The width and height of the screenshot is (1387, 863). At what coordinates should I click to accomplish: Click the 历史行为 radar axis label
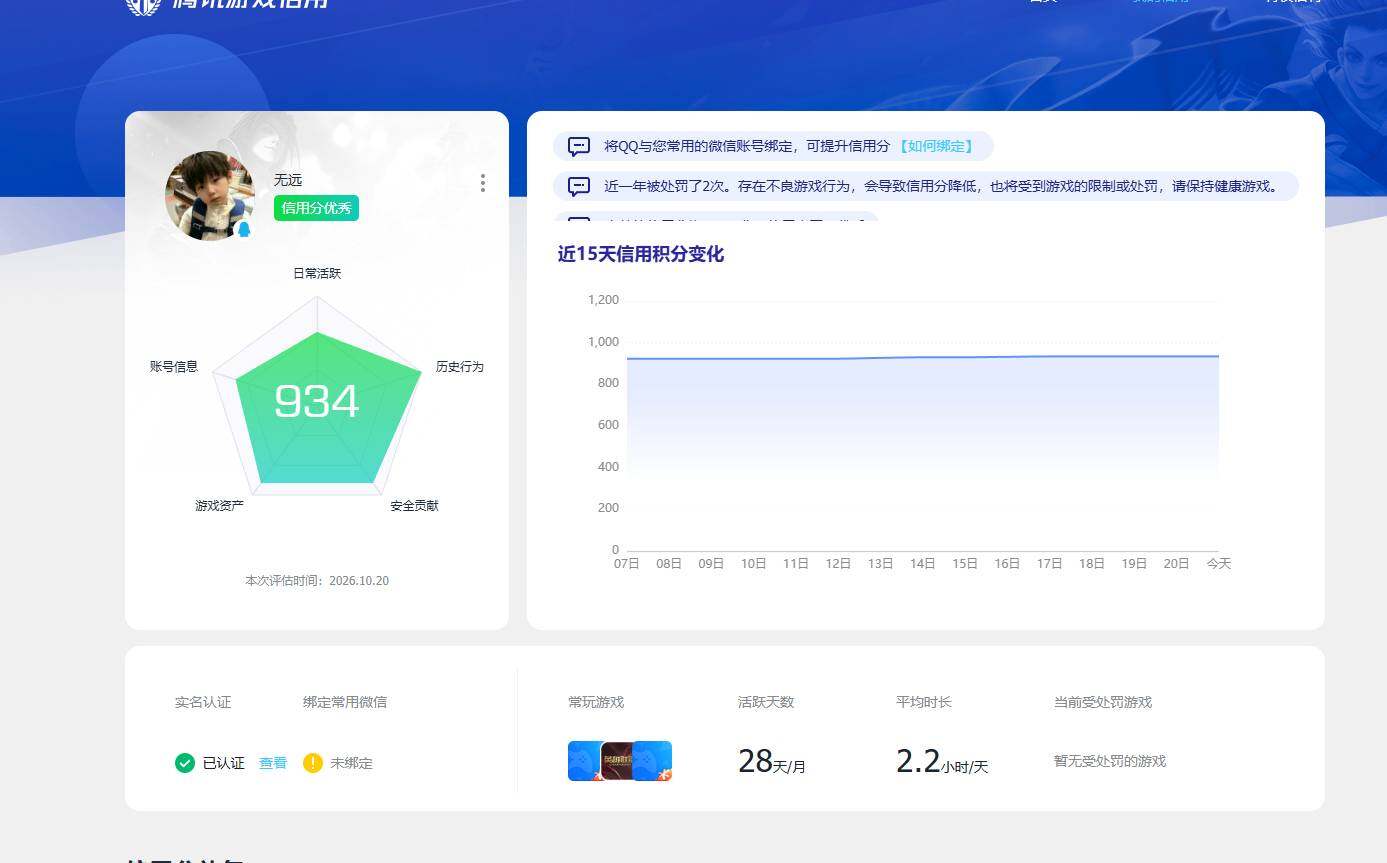460,367
